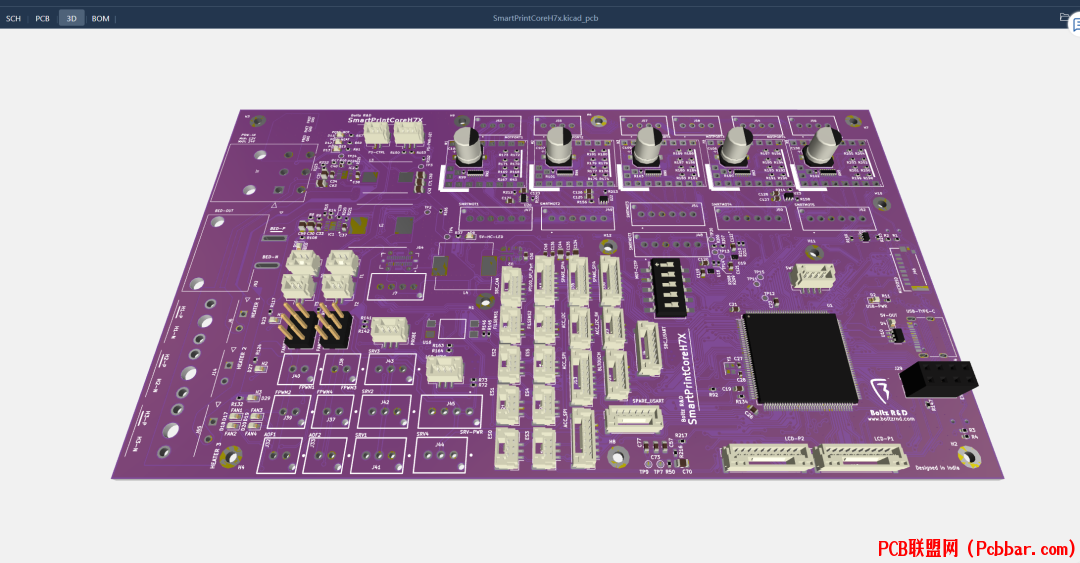
Task: Click the LCD-P2 connector on the board
Action: [x=767, y=458]
